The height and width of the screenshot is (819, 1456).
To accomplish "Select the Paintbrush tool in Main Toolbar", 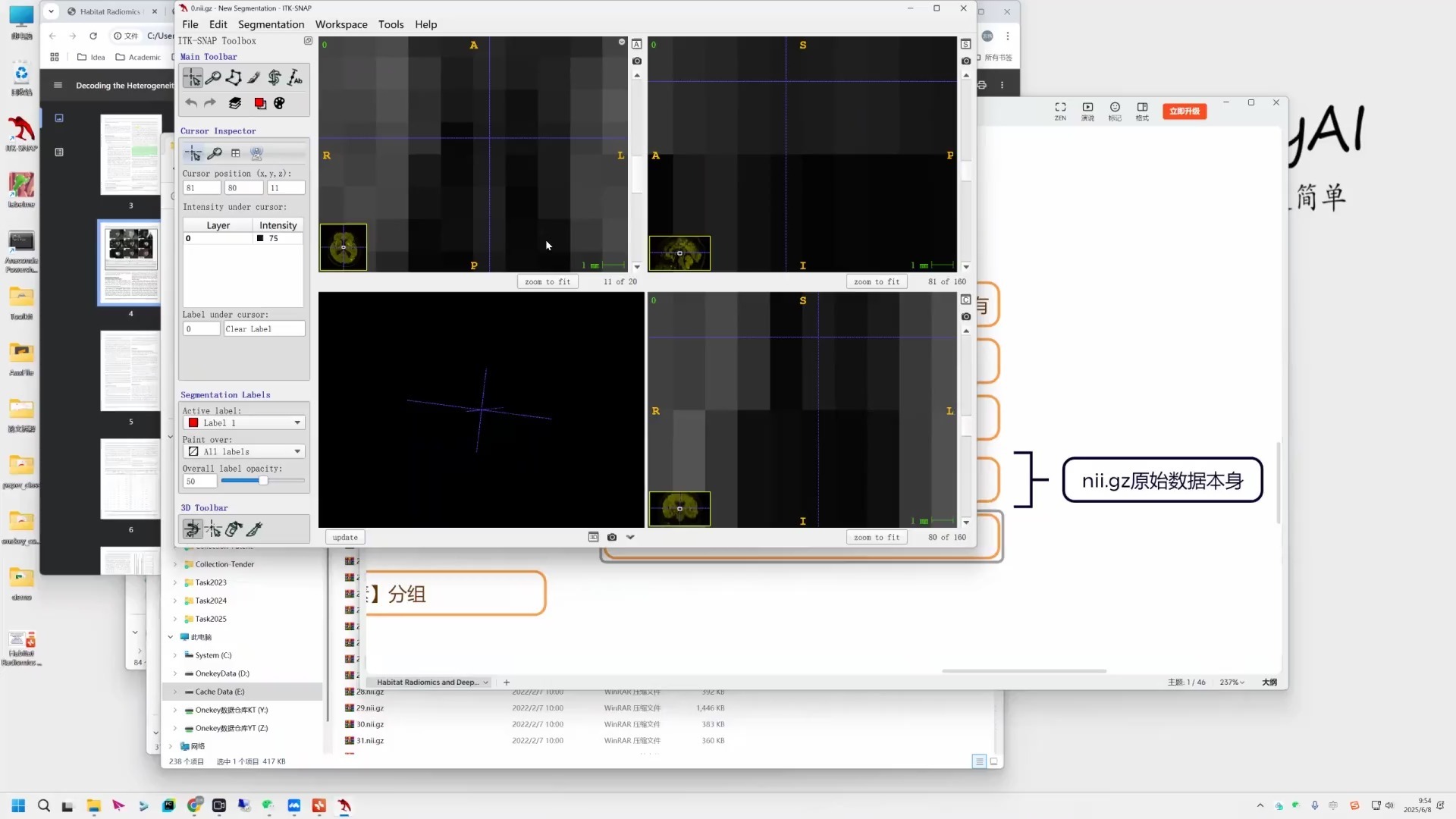I will pyautogui.click(x=254, y=77).
